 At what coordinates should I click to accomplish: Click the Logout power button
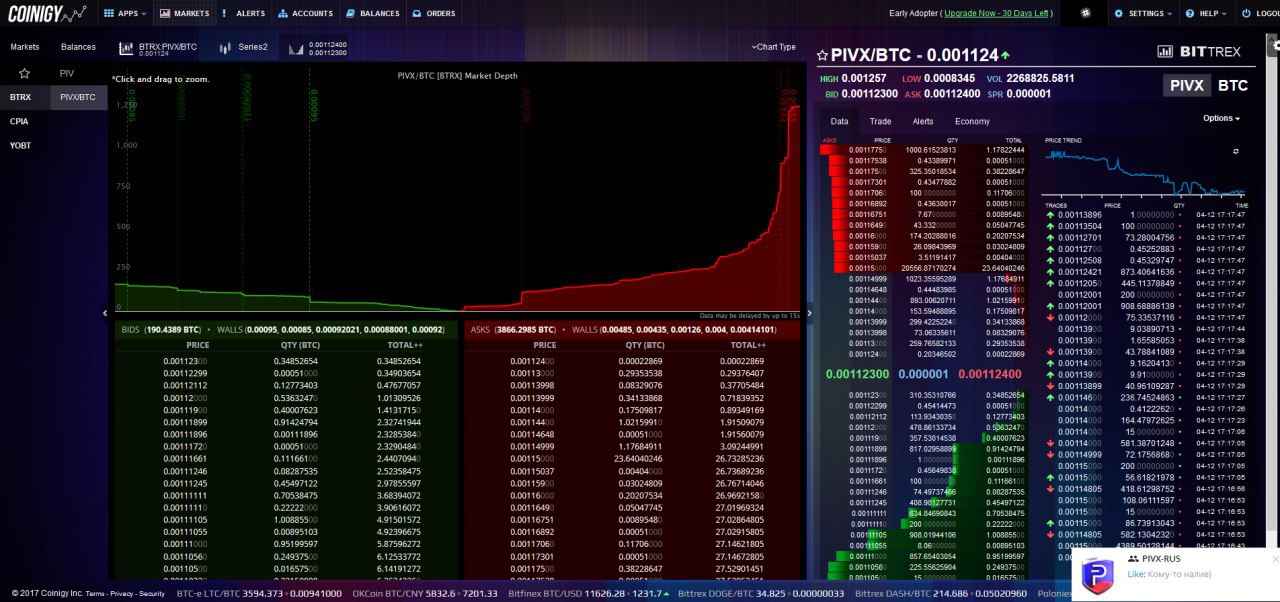point(1260,14)
